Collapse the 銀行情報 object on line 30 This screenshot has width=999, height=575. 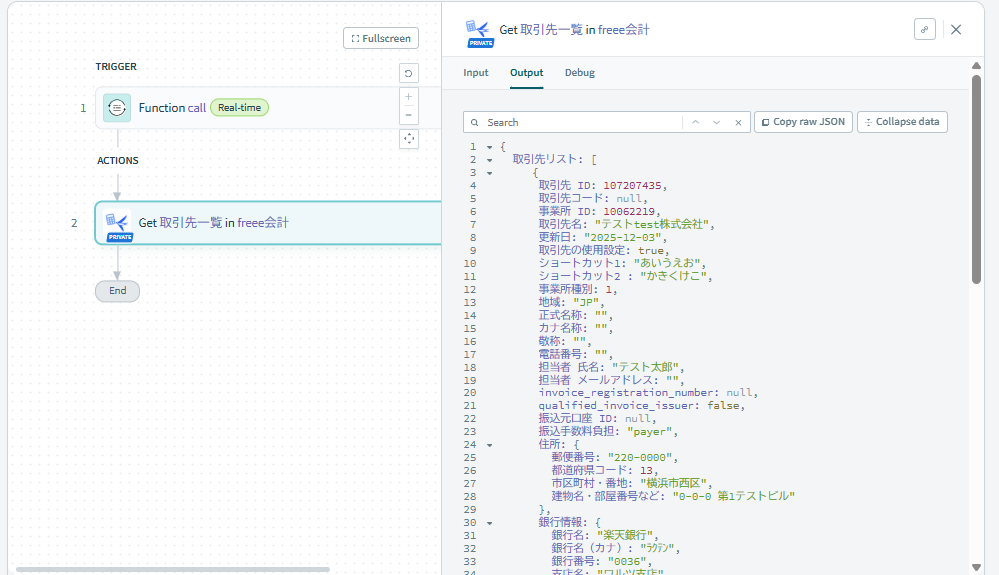pos(489,523)
